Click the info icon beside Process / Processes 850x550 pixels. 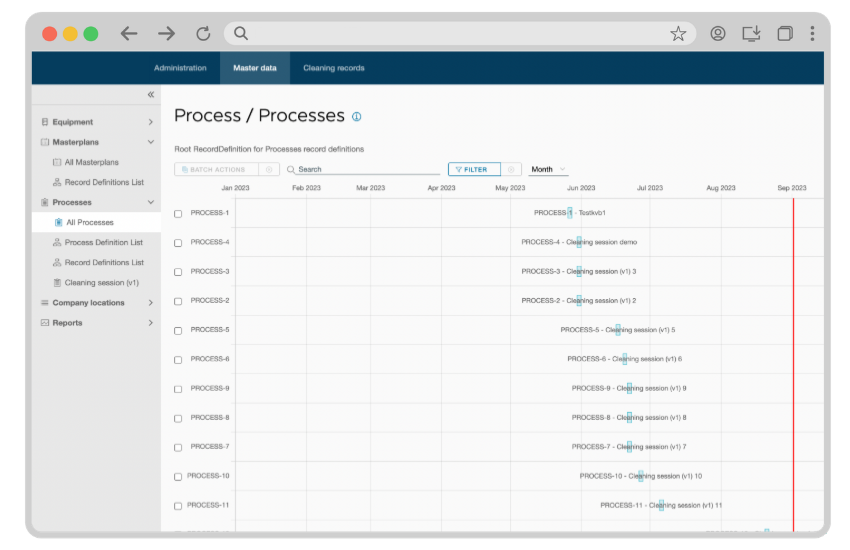coord(357,117)
